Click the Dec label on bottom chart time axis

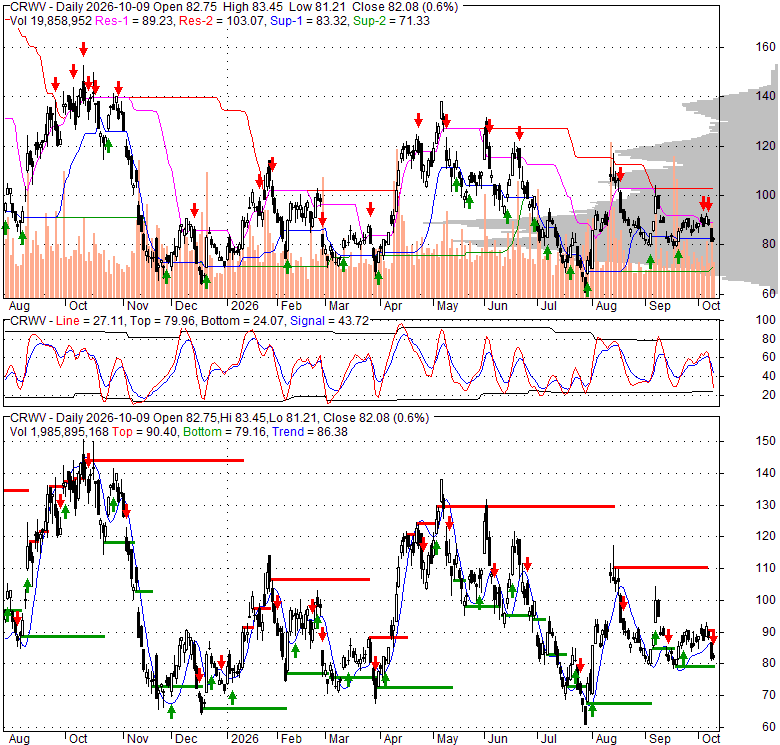[x=186, y=739]
